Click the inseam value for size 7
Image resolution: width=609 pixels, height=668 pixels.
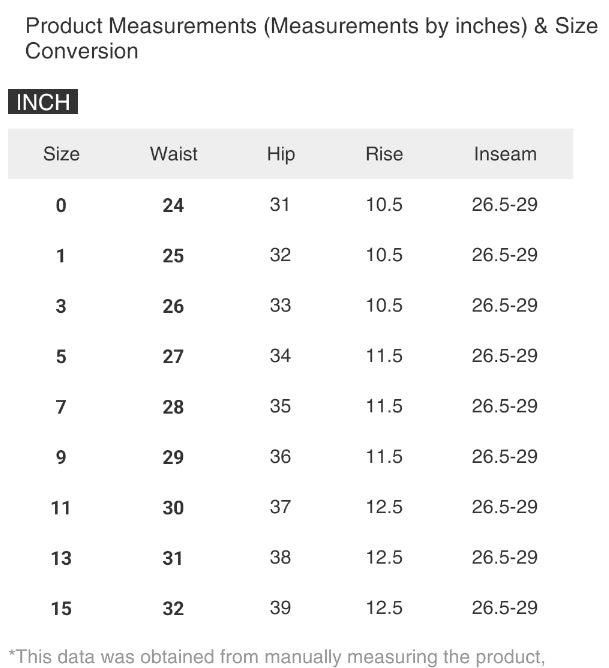tap(505, 406)
